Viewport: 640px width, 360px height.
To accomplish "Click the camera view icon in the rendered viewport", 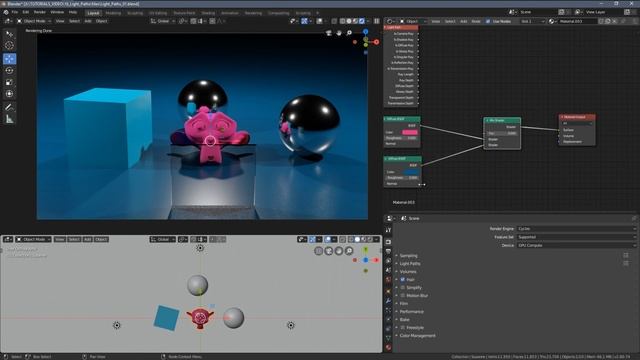I will [329, 33].
